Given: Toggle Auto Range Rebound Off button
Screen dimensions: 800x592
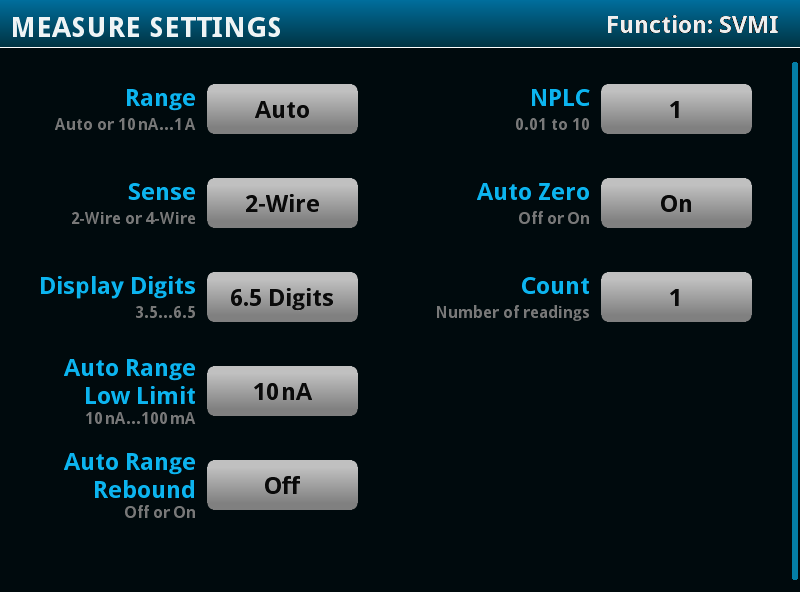Looking at the screenshot, I should [282, 486].
